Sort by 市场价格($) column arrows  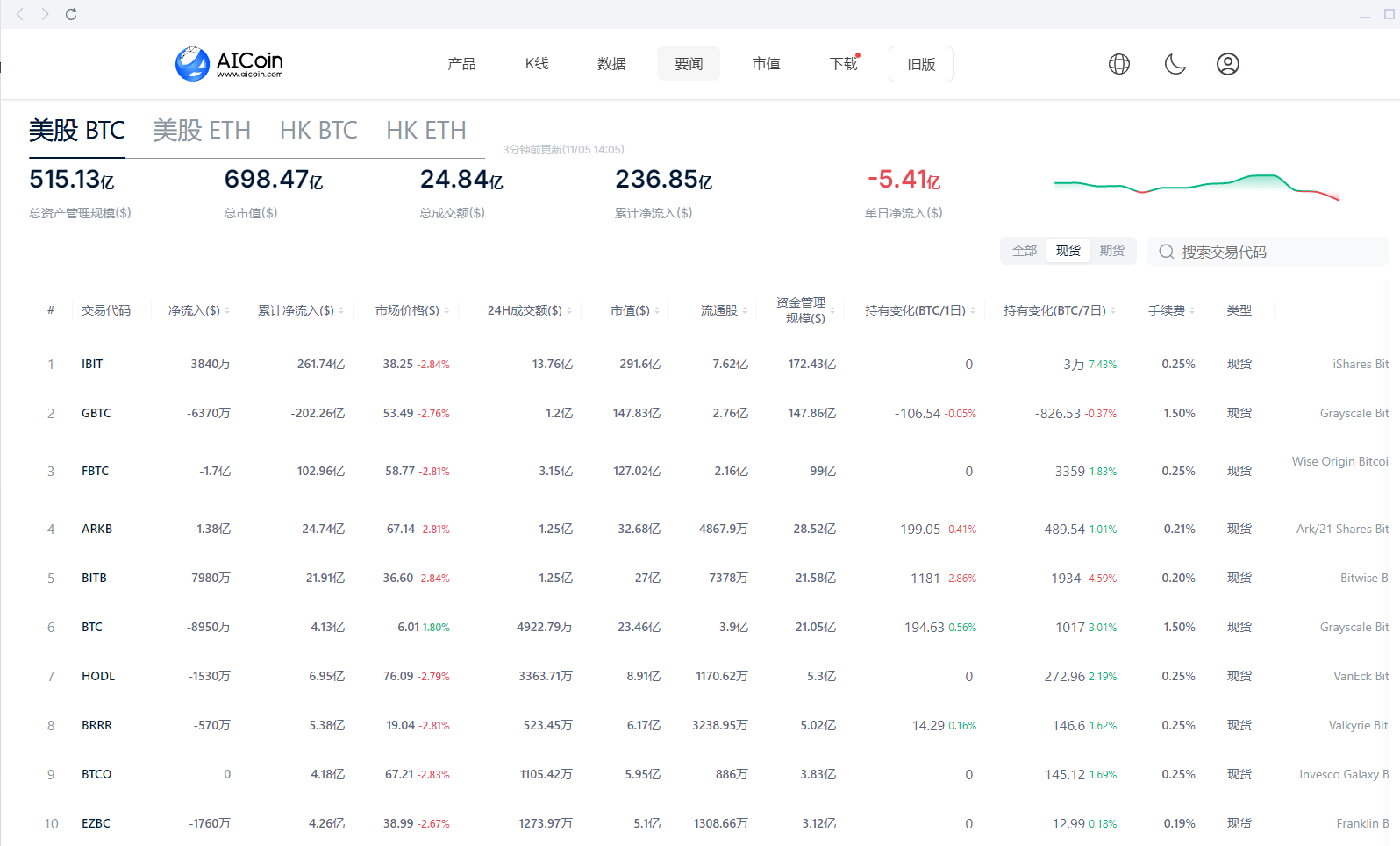pyautogui.click(x=446, y=311)
